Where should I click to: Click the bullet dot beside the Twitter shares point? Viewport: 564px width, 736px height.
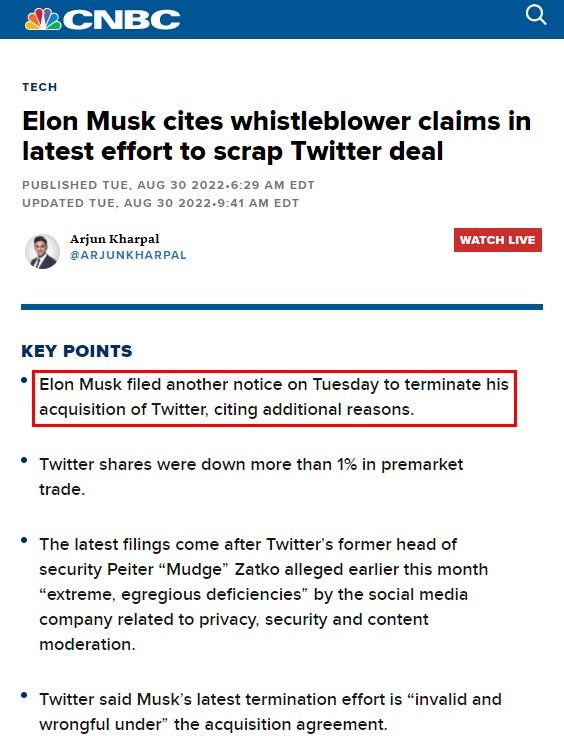24,460
